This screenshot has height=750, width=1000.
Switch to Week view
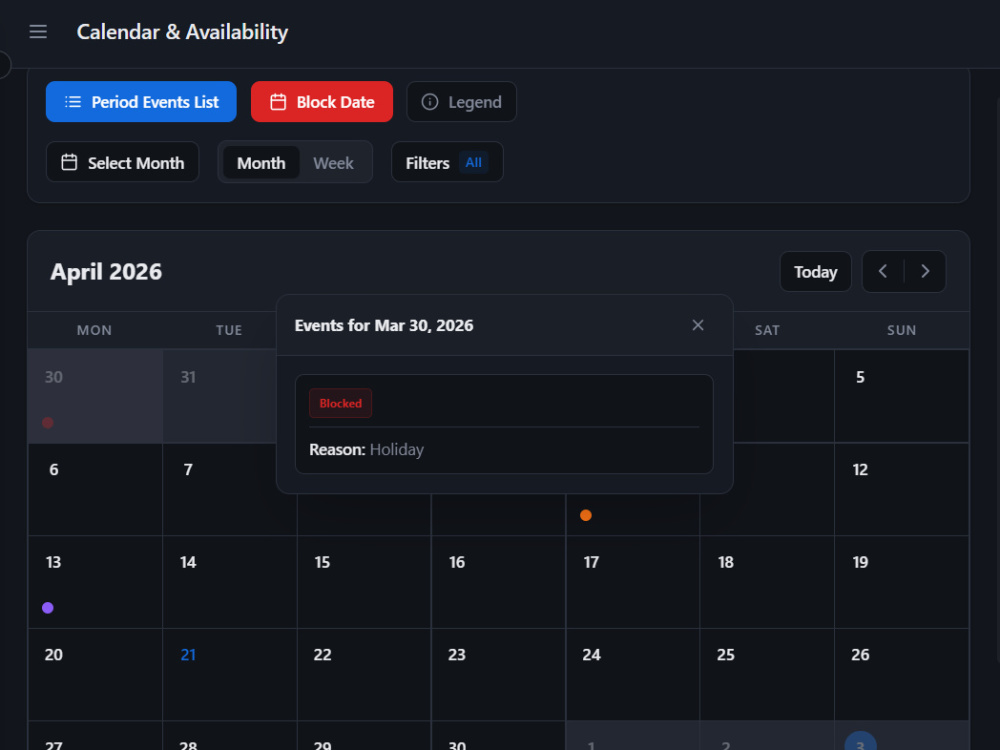pyautogui.click(x=333, y=163)
